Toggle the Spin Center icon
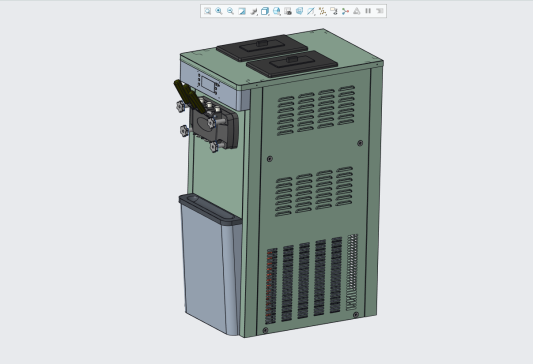533x364 pixels. tap(345, 11)
